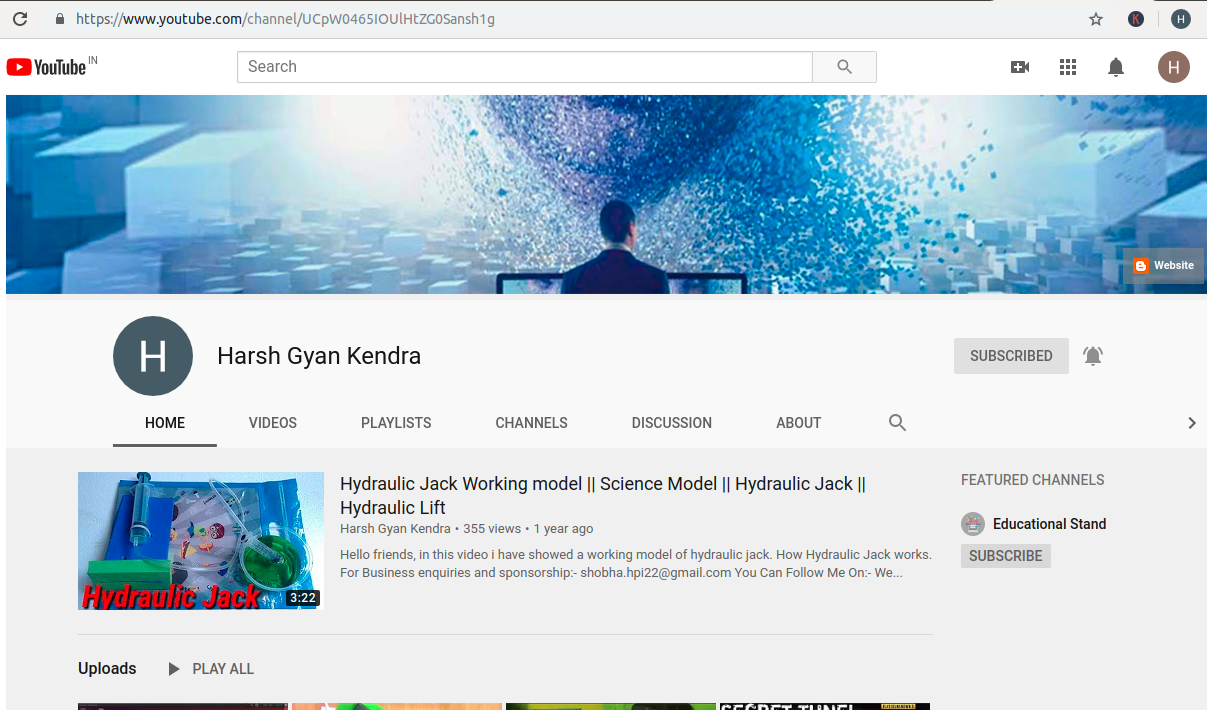Click the Harsh Gyan Kendra name under the video
Screen dimensions: 1207x710
pyautogui.click(x=395, y=529)
